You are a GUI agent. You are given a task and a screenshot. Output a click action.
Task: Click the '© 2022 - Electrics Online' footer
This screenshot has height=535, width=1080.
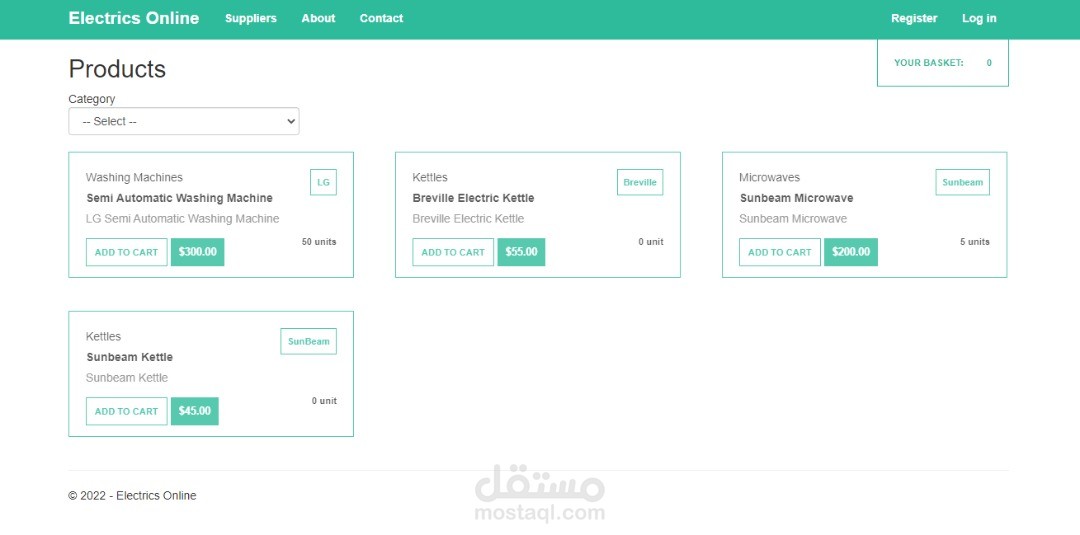coord(132,496)
